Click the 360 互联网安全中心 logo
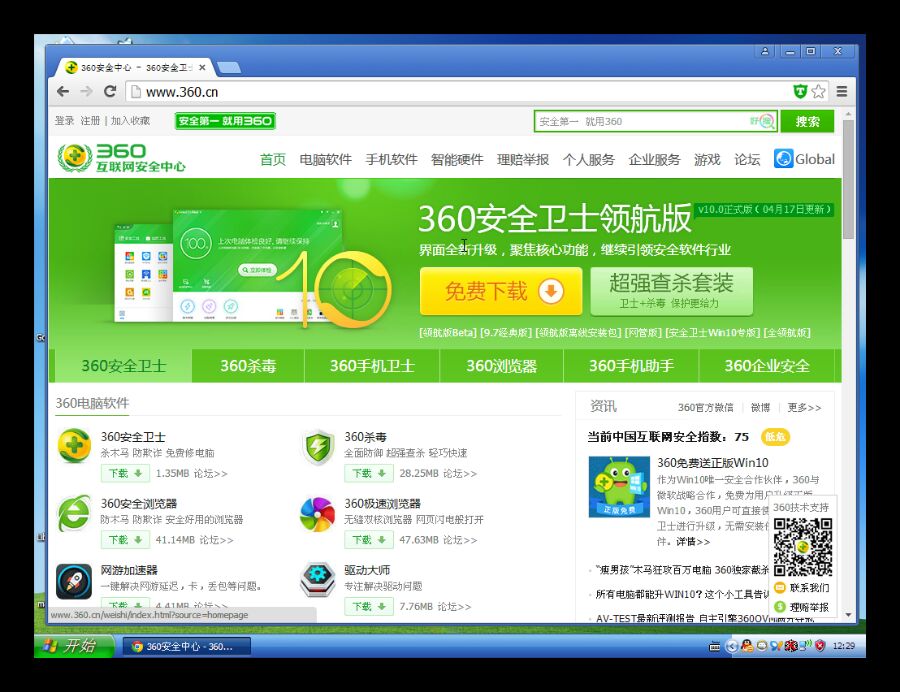 coord(122,158)
